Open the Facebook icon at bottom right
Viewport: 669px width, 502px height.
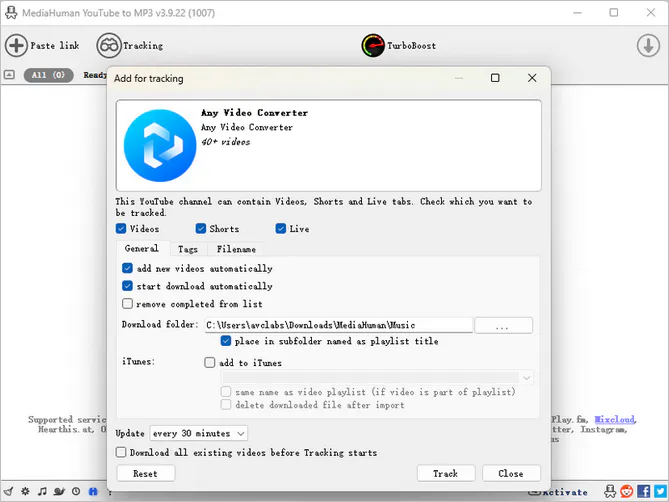pyautogui.click(x=643, y=491)
